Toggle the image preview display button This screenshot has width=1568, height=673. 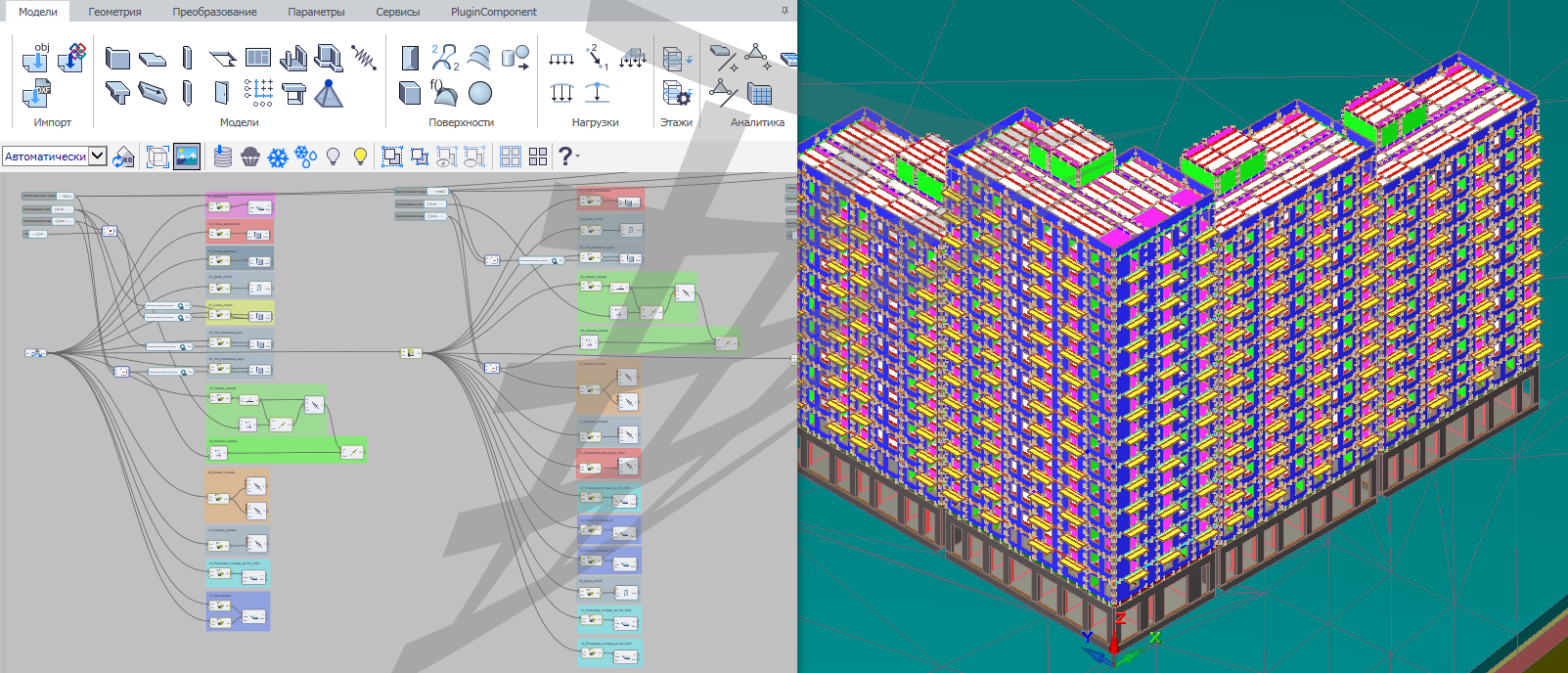click(x=187, y=157)
